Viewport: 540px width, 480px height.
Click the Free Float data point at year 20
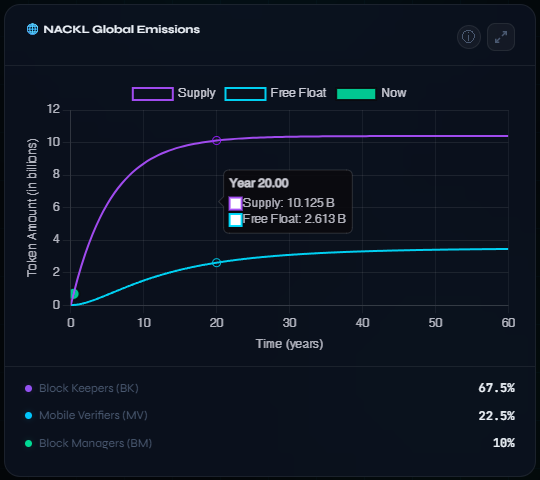tap(216, 262)
